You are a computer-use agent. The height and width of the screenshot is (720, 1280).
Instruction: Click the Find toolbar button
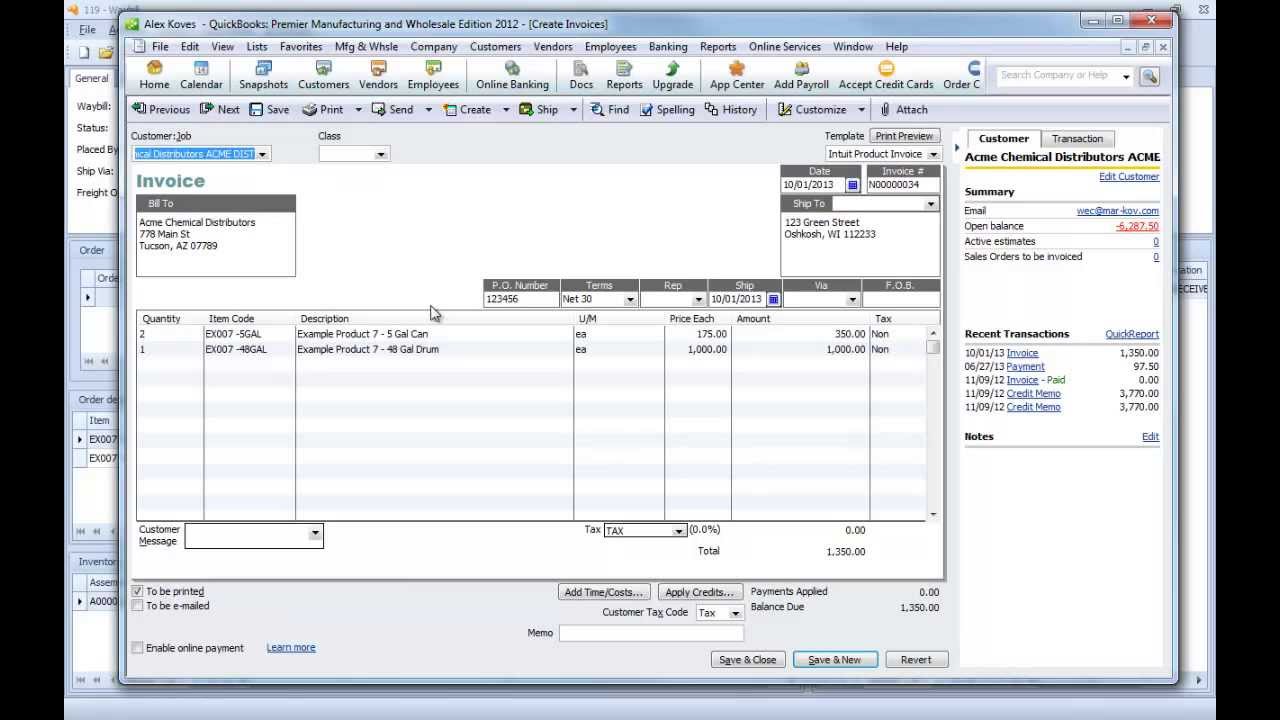pos(609,110)
